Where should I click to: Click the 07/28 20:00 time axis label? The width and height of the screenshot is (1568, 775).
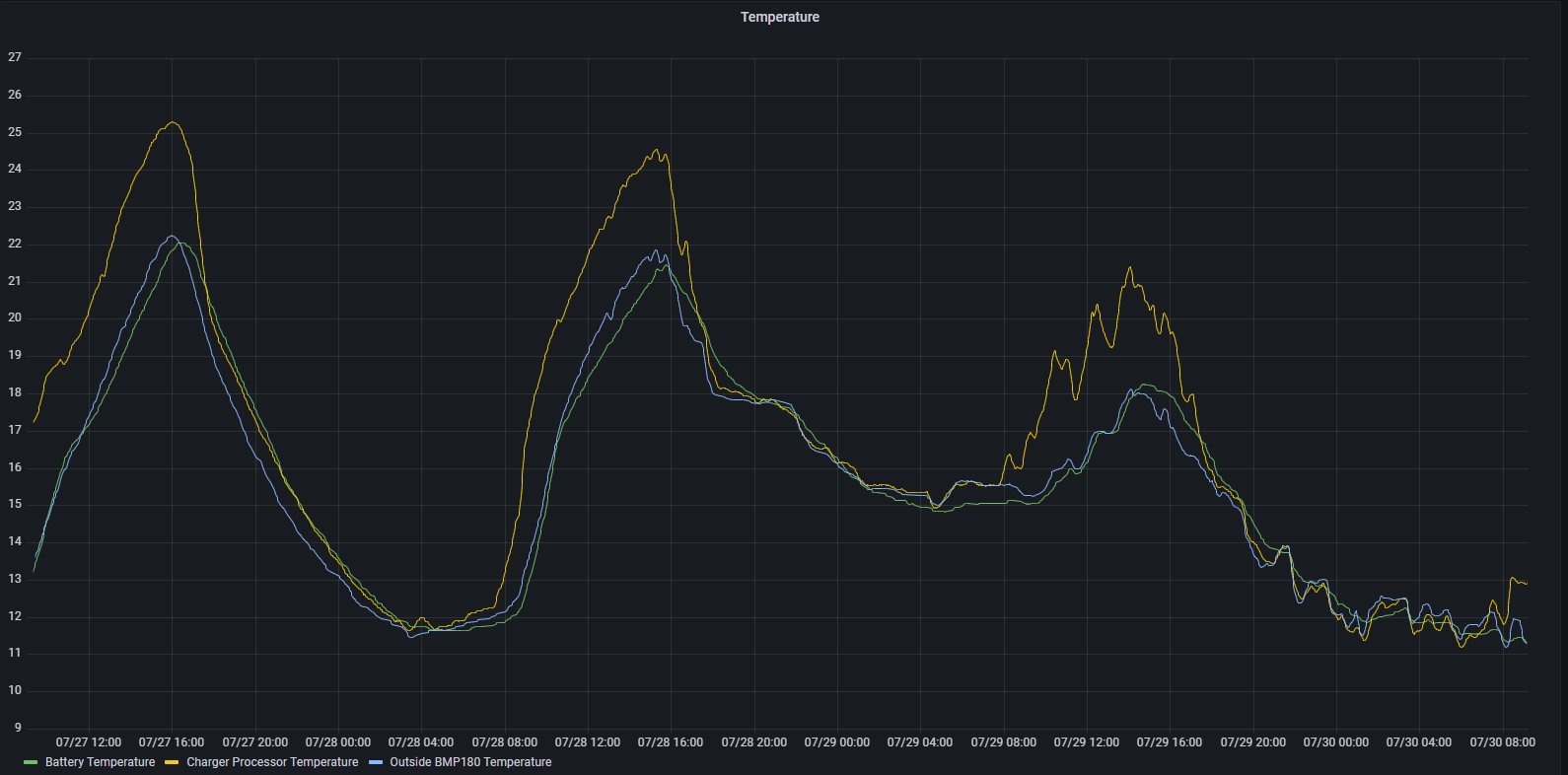click(754, 742)
